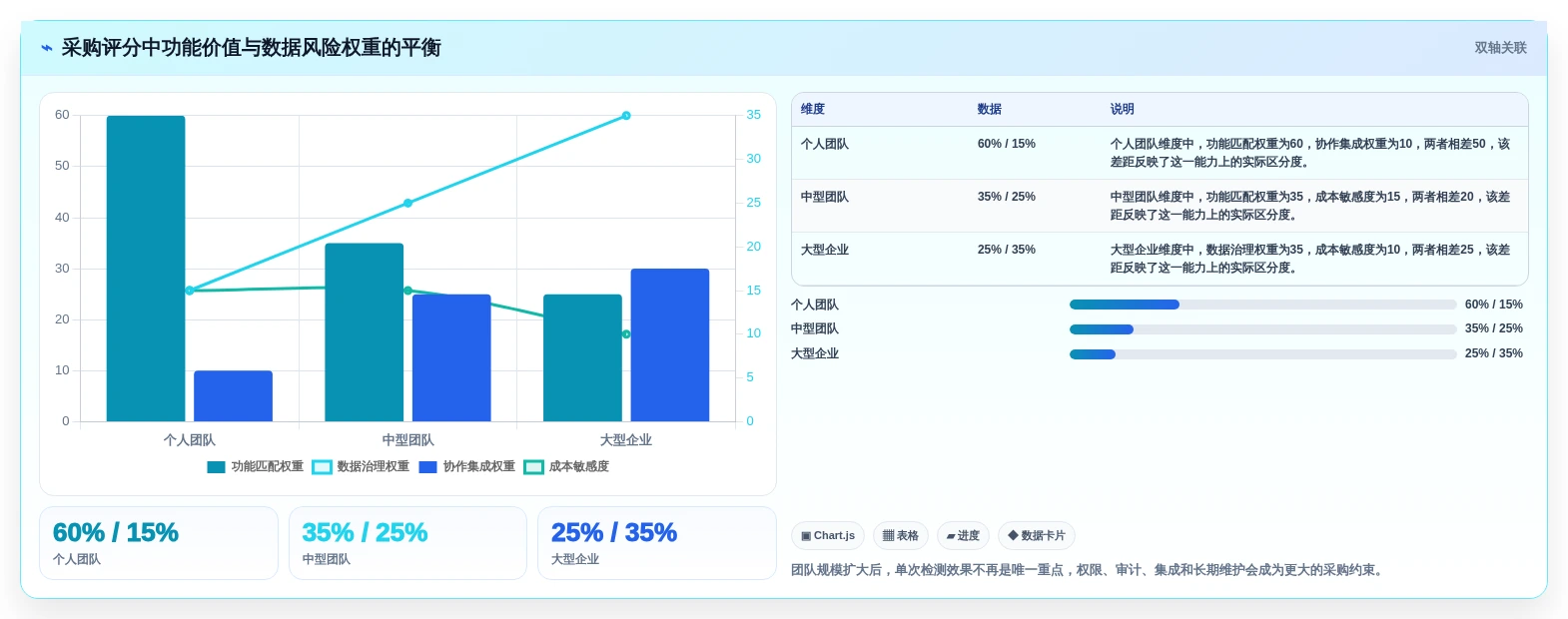Click the blue 中型团队 bar in chart
This screenshot has width=1568, height=619.
coord(451,357)
